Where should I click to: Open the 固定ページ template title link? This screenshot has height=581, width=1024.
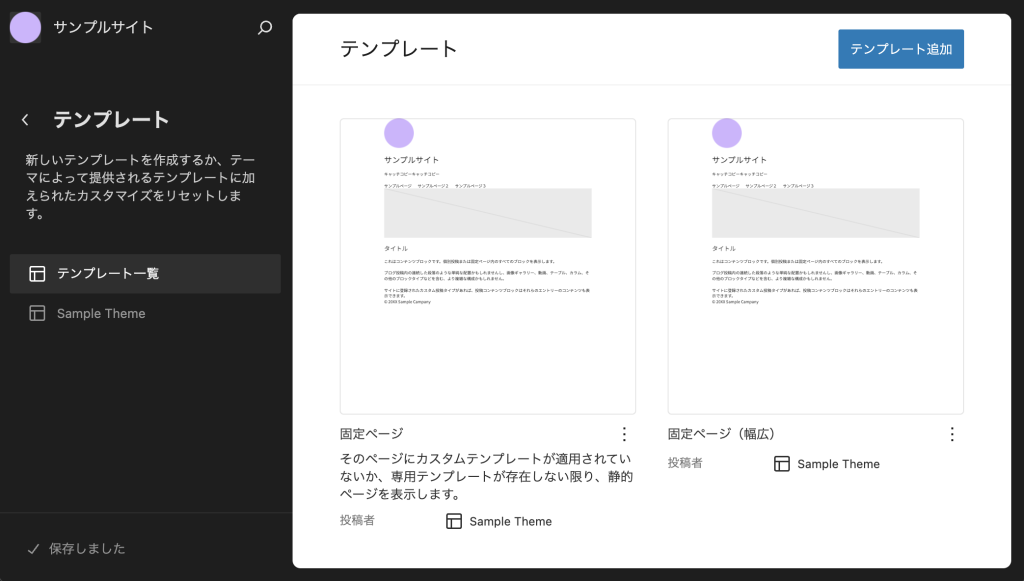point(372,434)
